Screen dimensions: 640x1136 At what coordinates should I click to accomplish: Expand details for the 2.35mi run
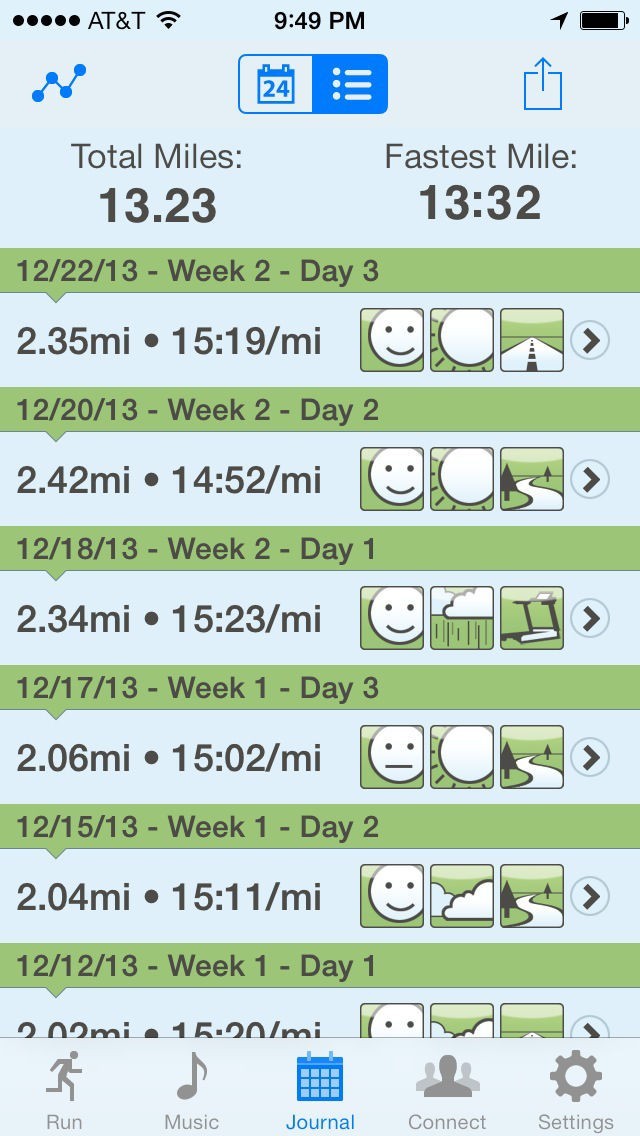coord(590,341)
